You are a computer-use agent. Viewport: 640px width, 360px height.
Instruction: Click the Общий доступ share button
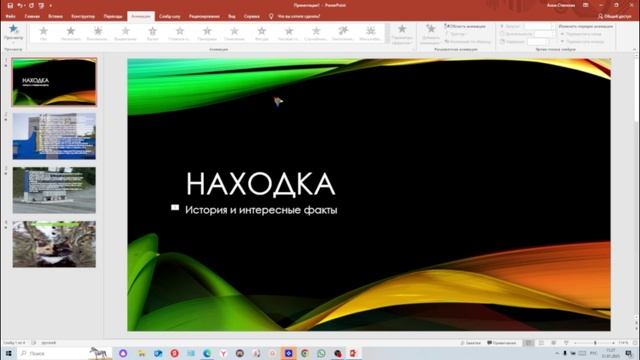pos(614,16)
